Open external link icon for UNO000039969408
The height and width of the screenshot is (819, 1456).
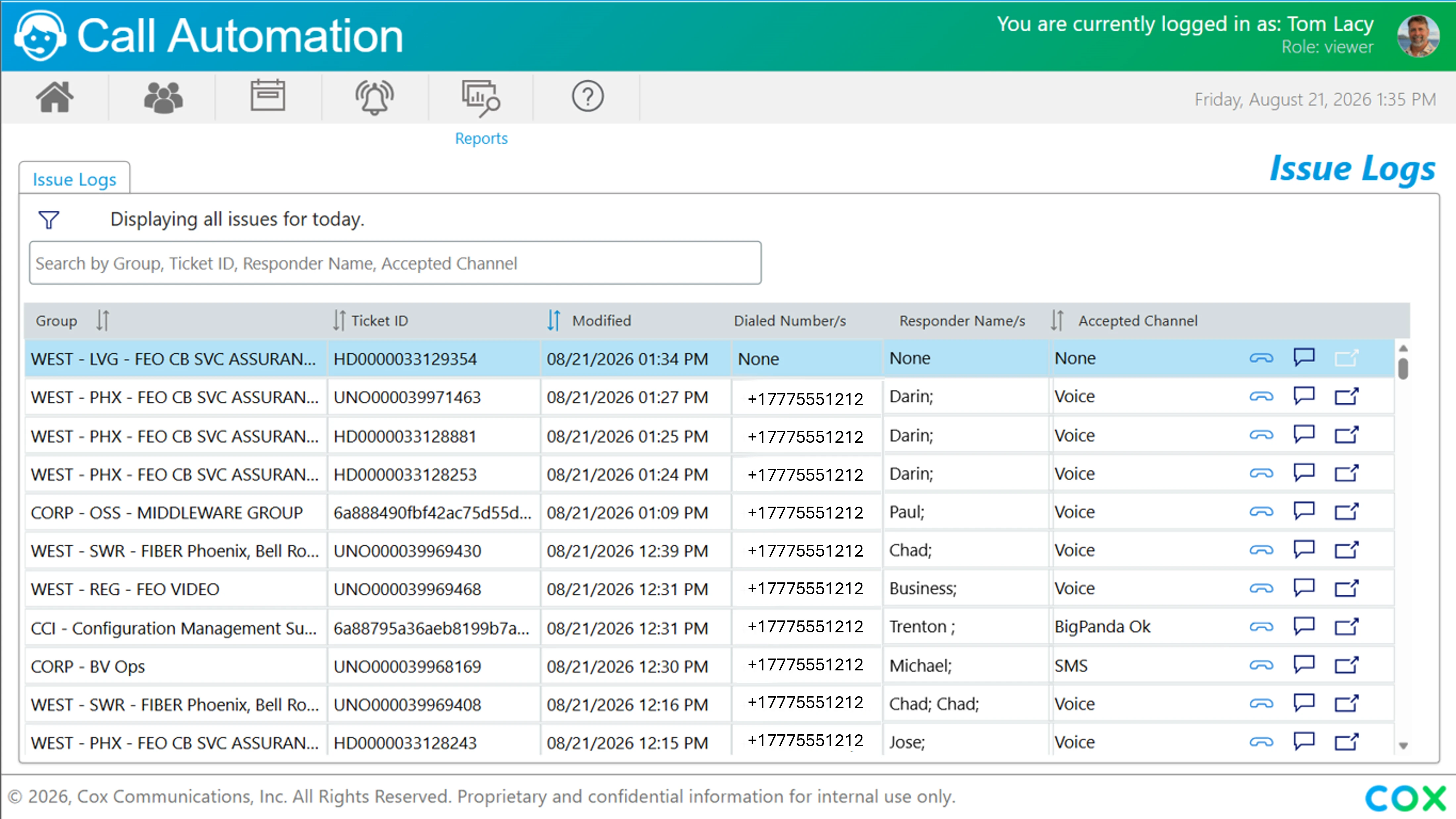click(1346, 703)
